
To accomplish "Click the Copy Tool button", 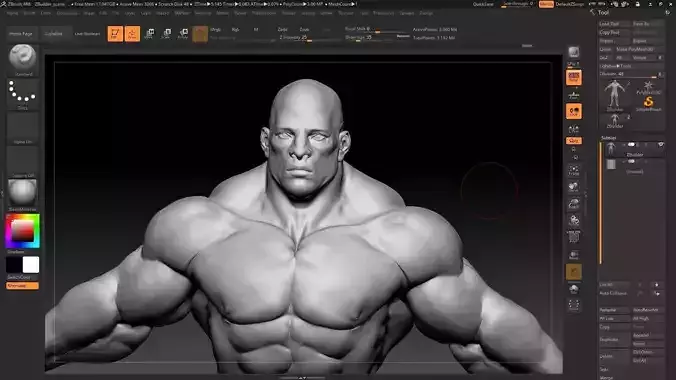I will 614,32.
